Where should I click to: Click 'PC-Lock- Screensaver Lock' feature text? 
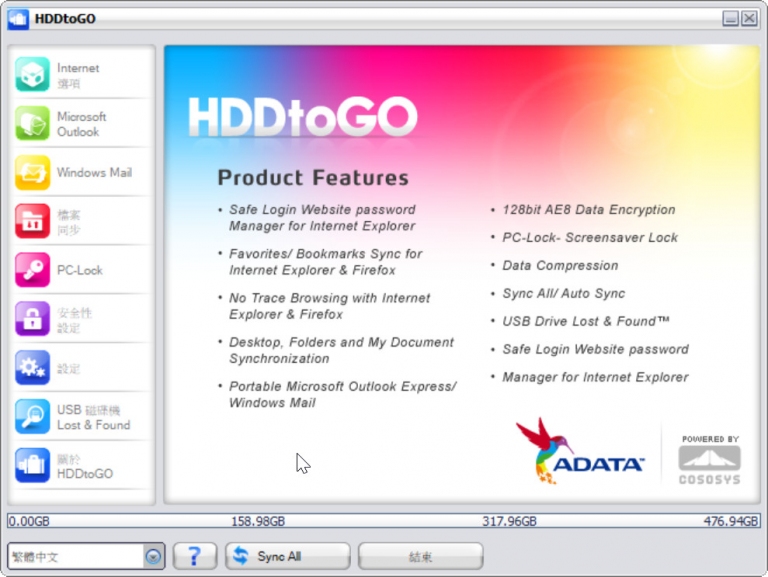pos(590,238)
